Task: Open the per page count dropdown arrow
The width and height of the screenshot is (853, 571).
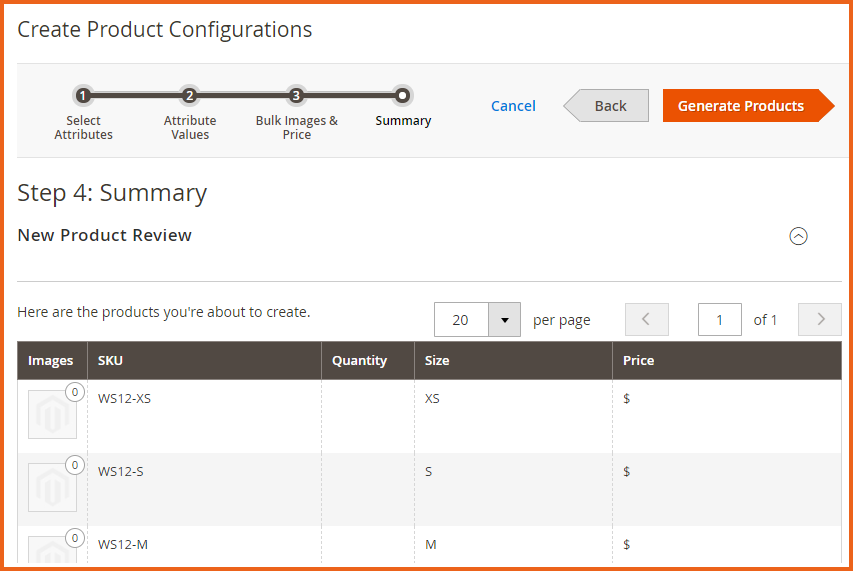Action: coord(504,320)
